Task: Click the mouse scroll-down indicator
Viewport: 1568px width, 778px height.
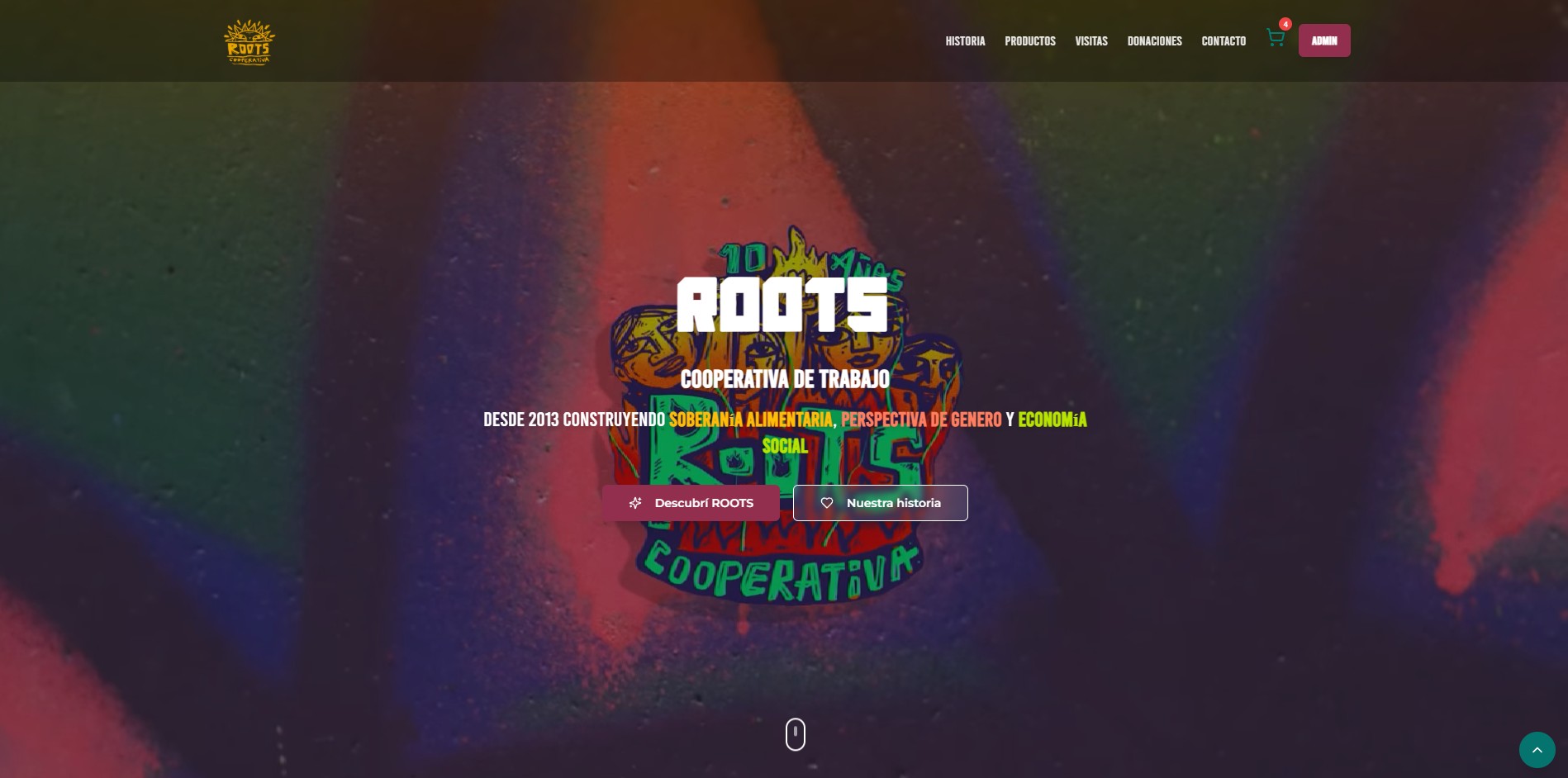Action: coord(795,734)
